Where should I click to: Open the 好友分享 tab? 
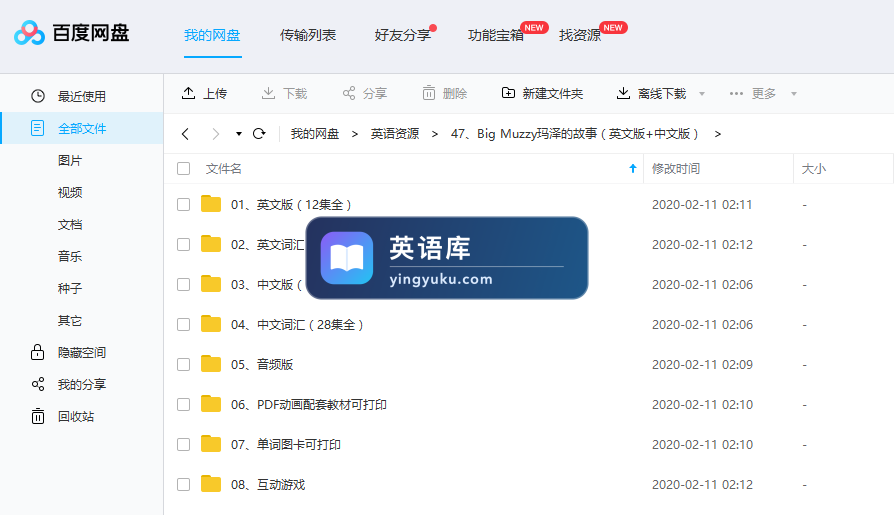[x=403, y=35]
